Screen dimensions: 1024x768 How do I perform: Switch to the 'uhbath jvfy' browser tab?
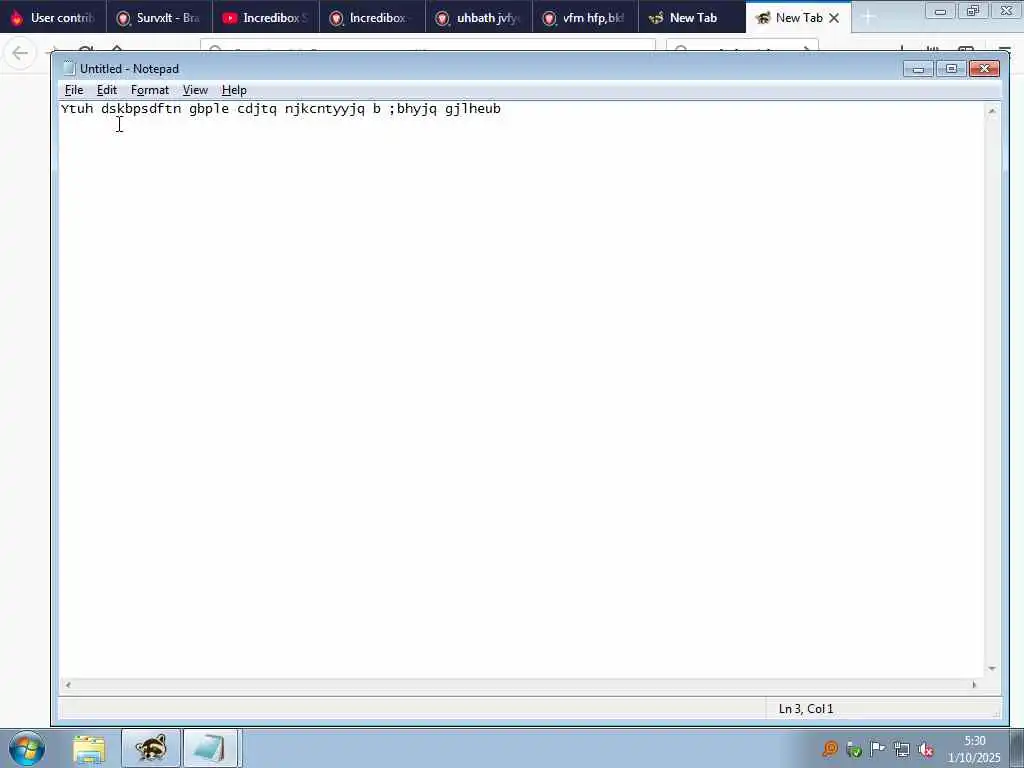pyautogui.click(x=479, y=18)
